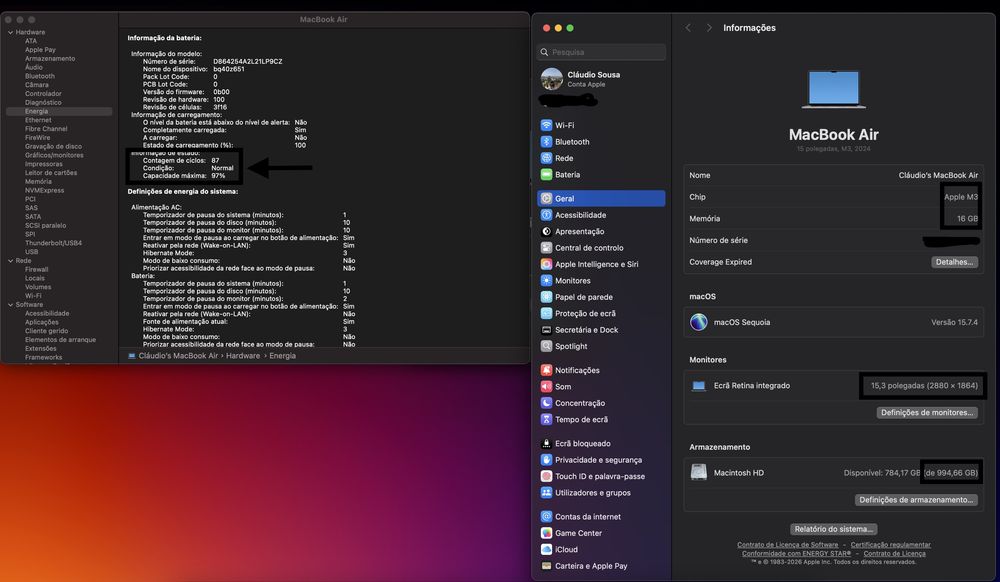Click the 'Capacidade máxima: 97%' line

pyautogui.click(x=184, y=176)
